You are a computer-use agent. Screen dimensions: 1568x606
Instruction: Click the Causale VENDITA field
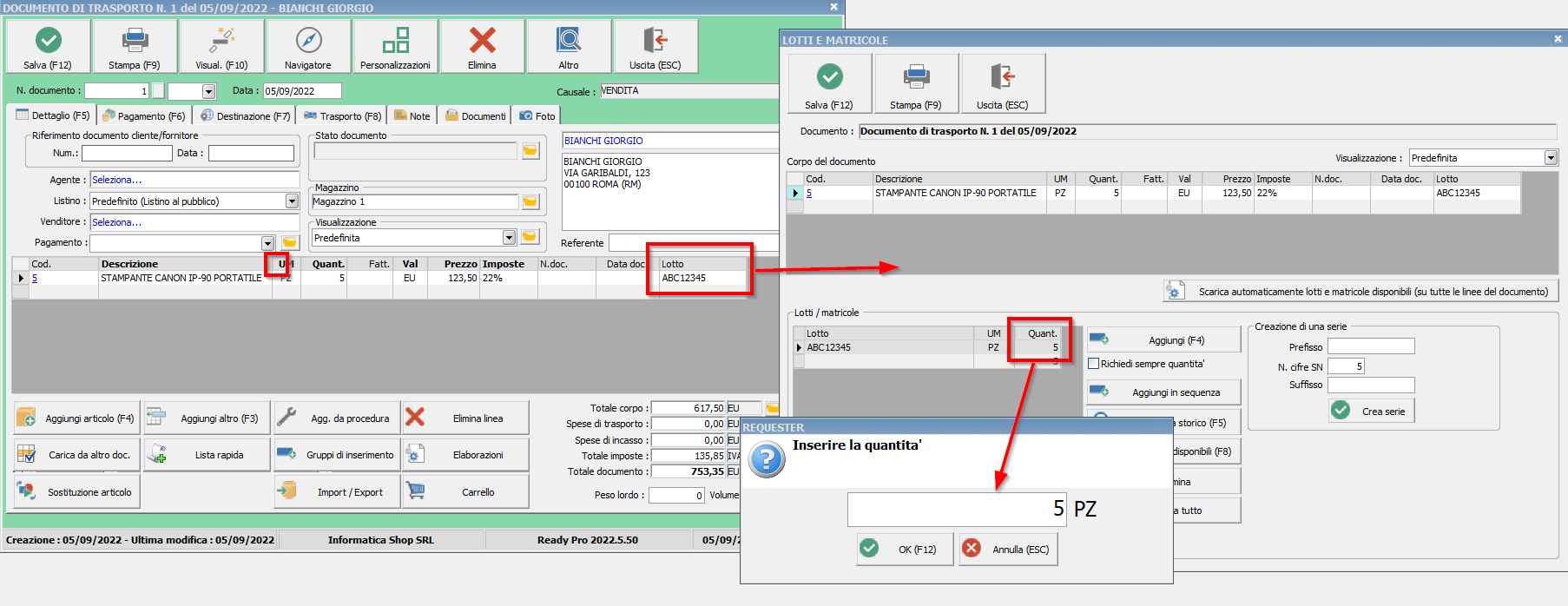tap(688, 91)
